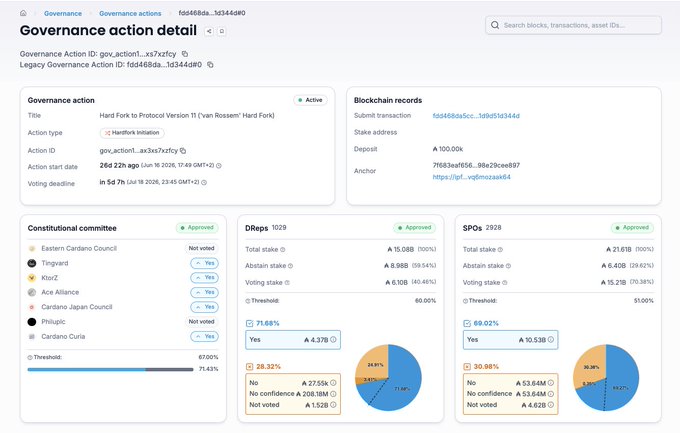Image resolution: width=680 pixels, height=433 pixels.
Task: Click the Approved badge in DReps card
Action: coord(415,228)
